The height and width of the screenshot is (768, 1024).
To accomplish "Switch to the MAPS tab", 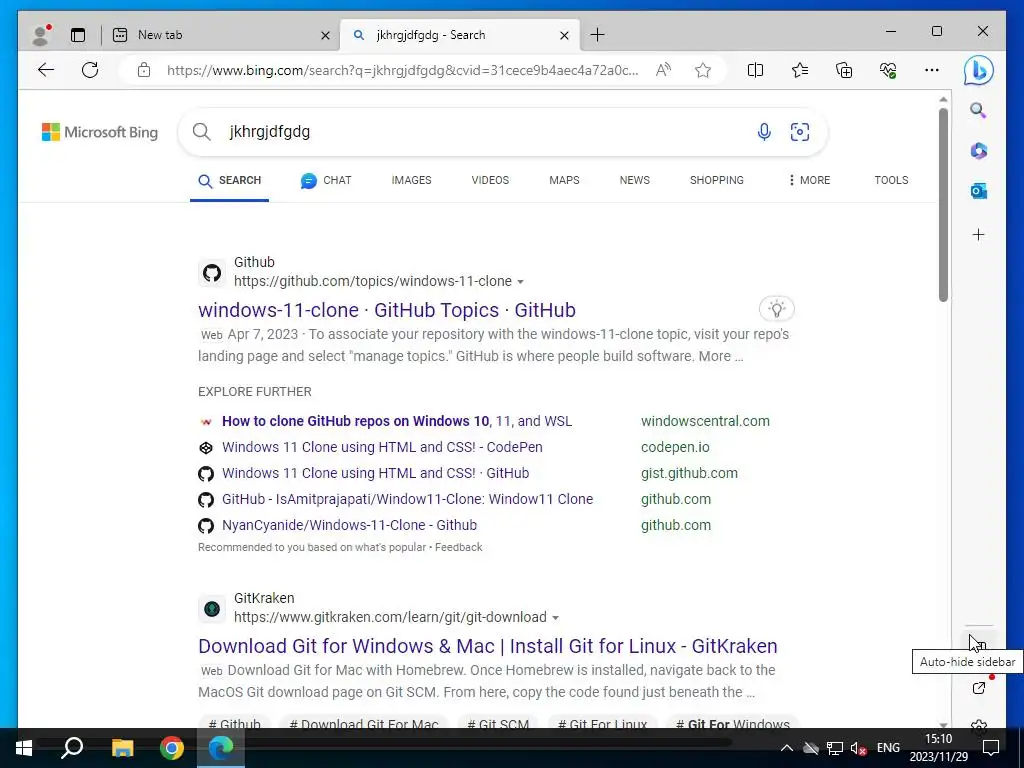I will 564,180.
